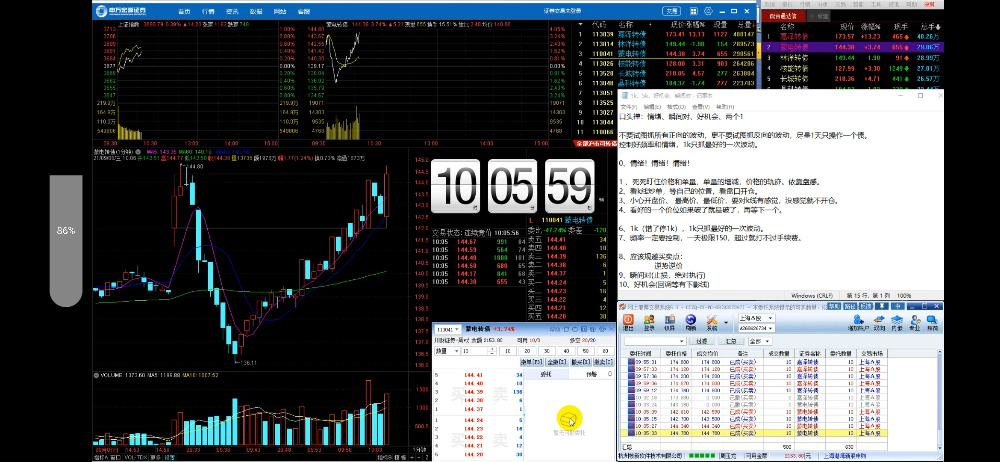Click the 锁屏 lock screen icon
This screenshot has width=1000, height=462.
[x=670, y=319]
